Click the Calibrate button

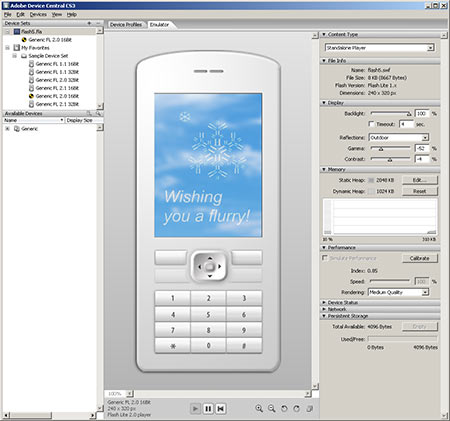click(420, 258)
